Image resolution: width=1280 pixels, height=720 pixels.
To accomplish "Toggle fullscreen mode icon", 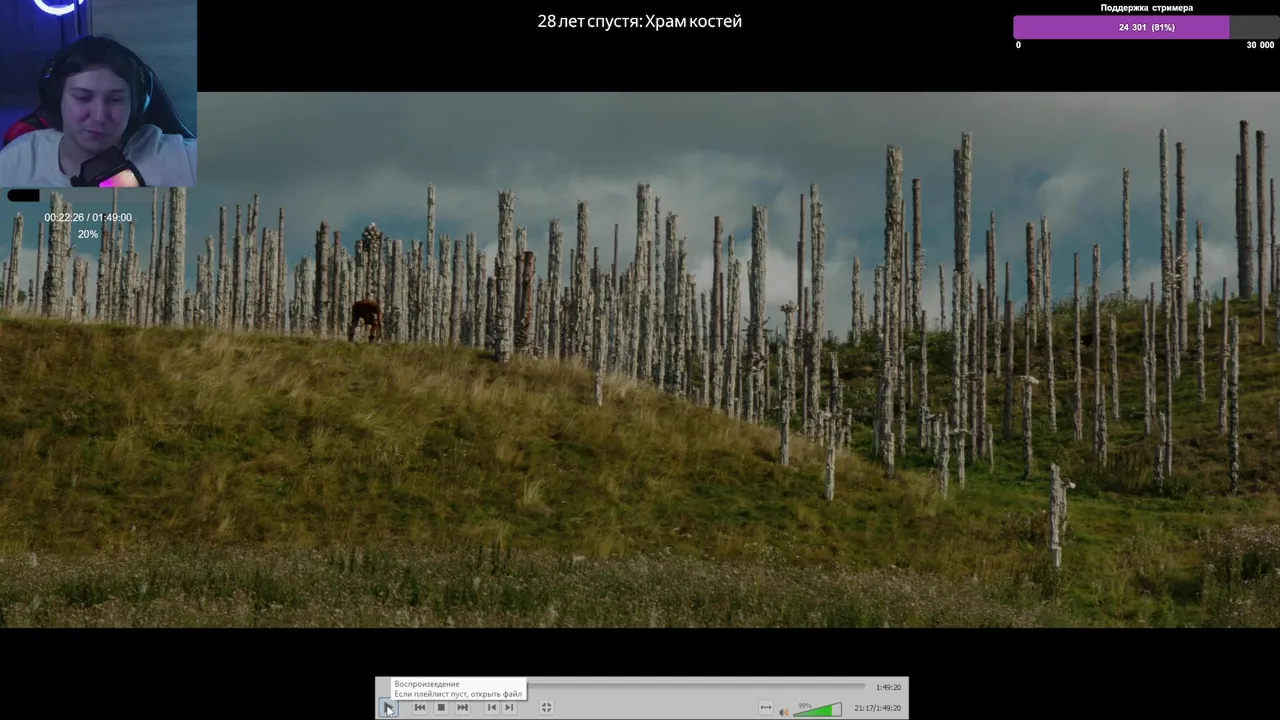I will (x=546, y=708).
